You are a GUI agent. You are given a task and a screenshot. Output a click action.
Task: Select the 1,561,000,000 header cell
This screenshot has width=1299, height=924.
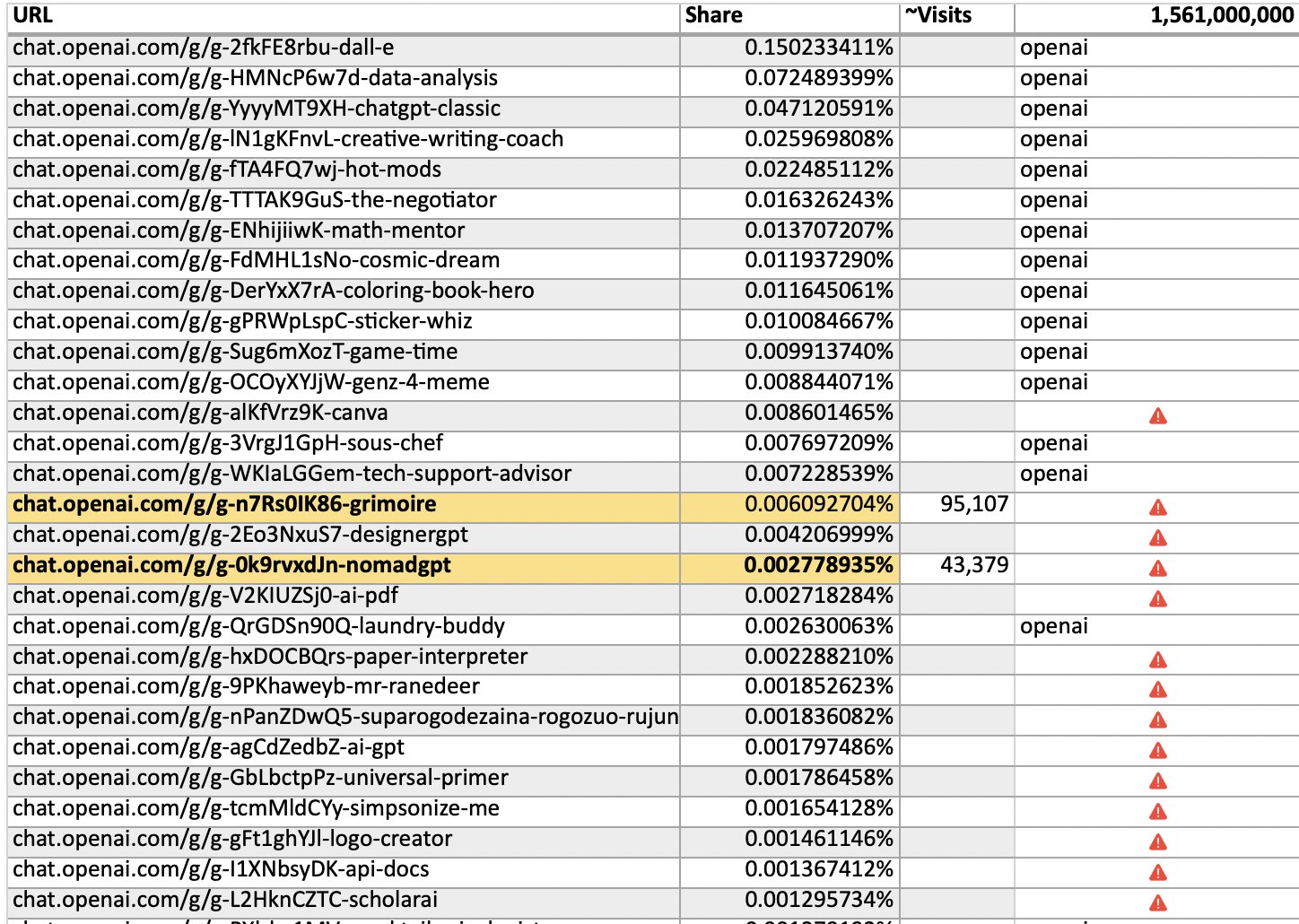pos(1157,17)
